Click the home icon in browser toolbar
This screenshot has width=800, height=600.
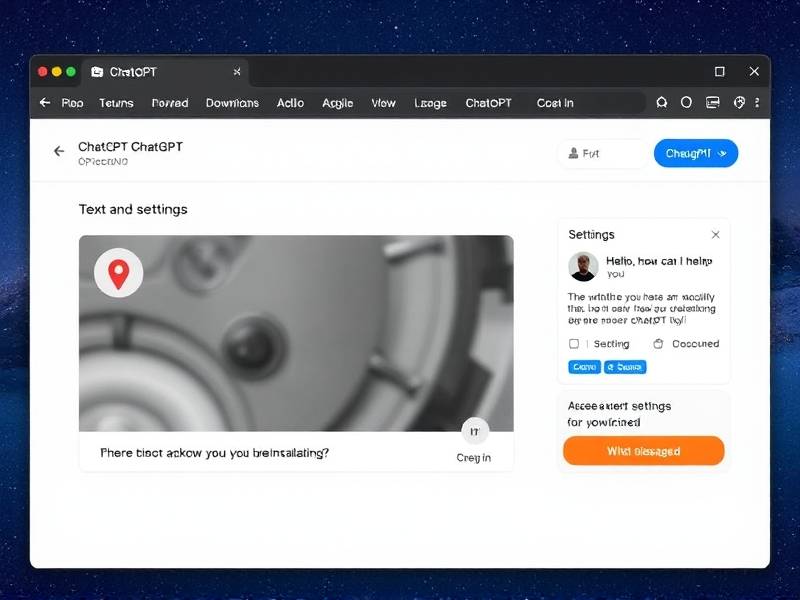661,103
